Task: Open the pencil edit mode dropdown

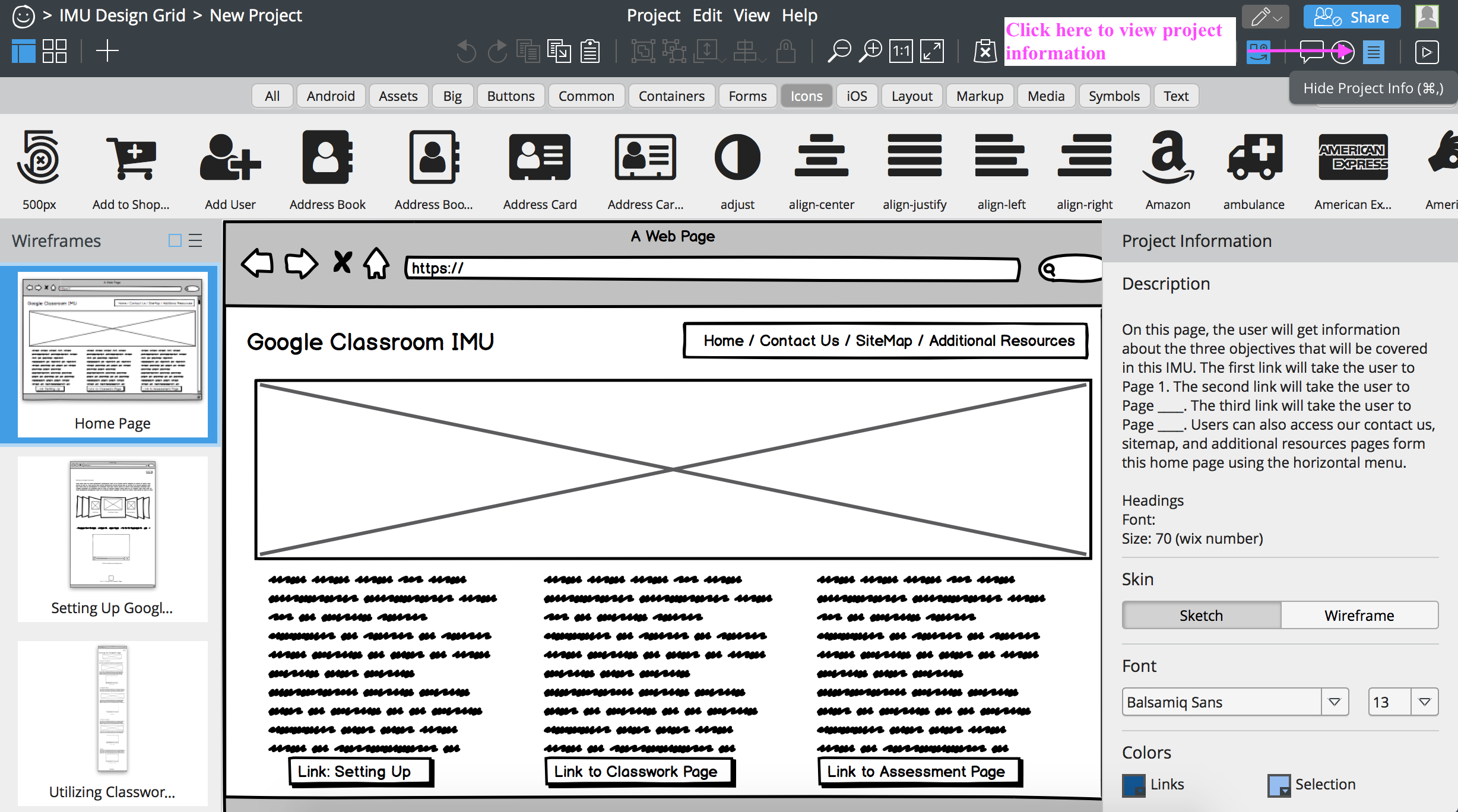Action: (x=1266, y=17)
